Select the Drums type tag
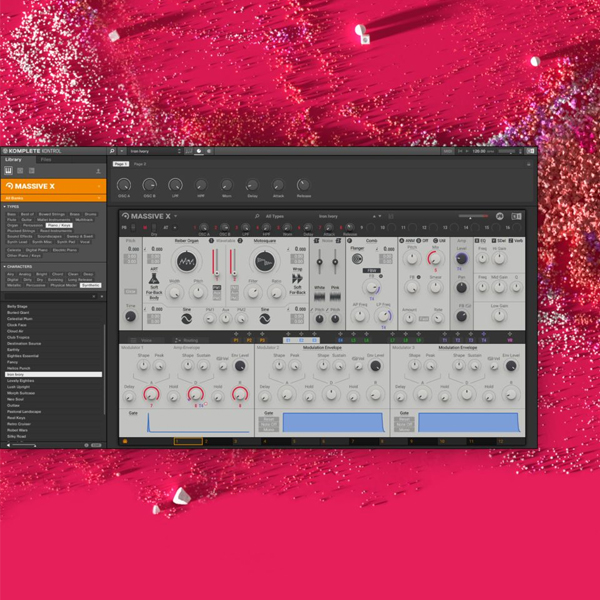Viewport: 600px width, 600px height. pos(91,214)
